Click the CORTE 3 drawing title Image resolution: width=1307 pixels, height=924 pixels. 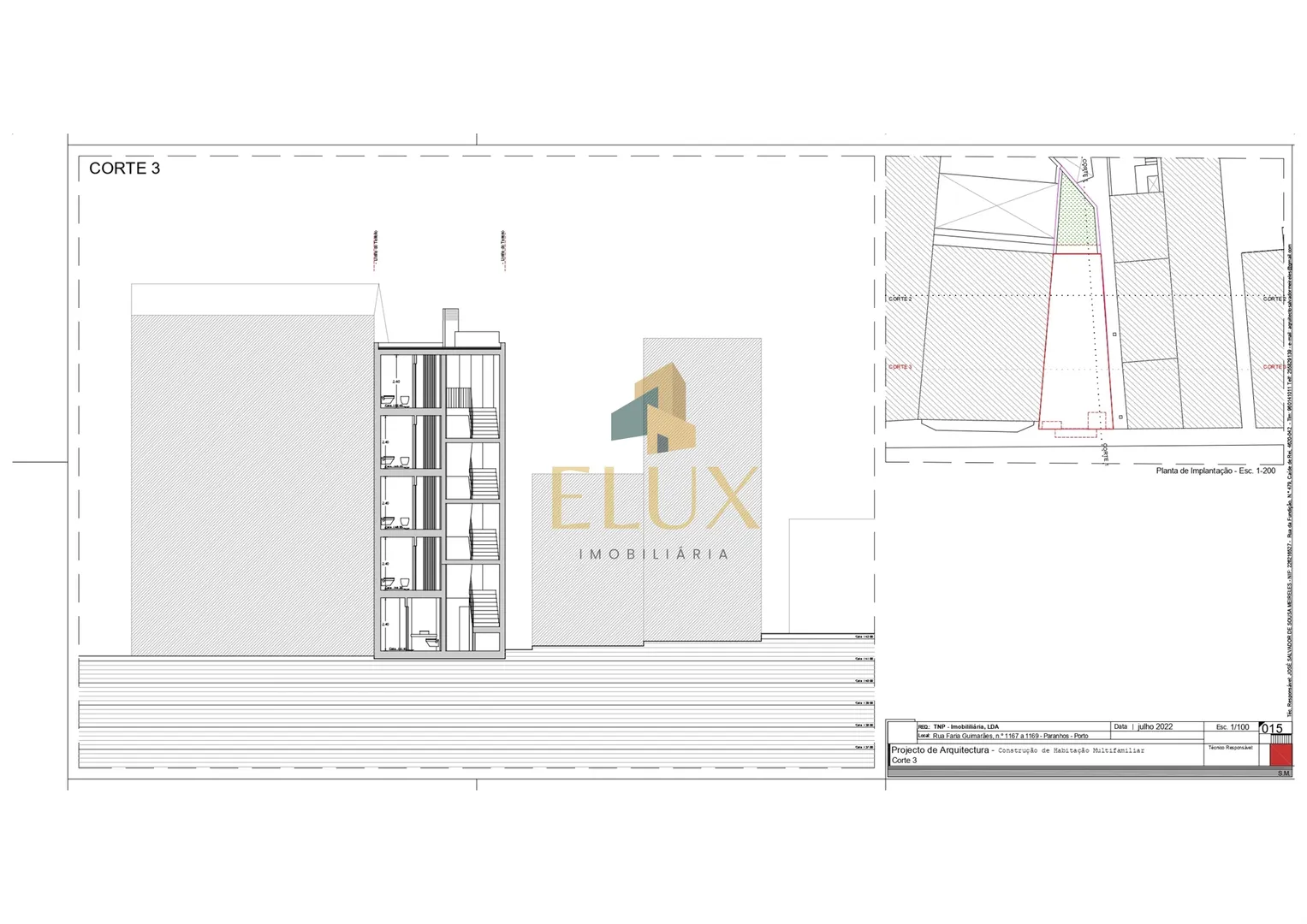125,169
